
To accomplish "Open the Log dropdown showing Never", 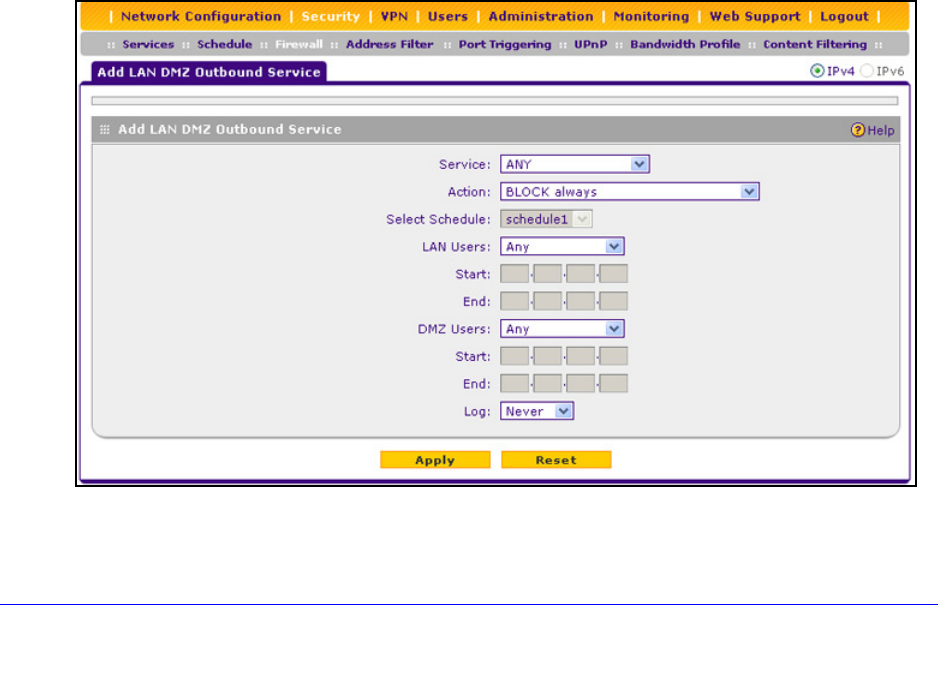I will (x=537, y=411).
